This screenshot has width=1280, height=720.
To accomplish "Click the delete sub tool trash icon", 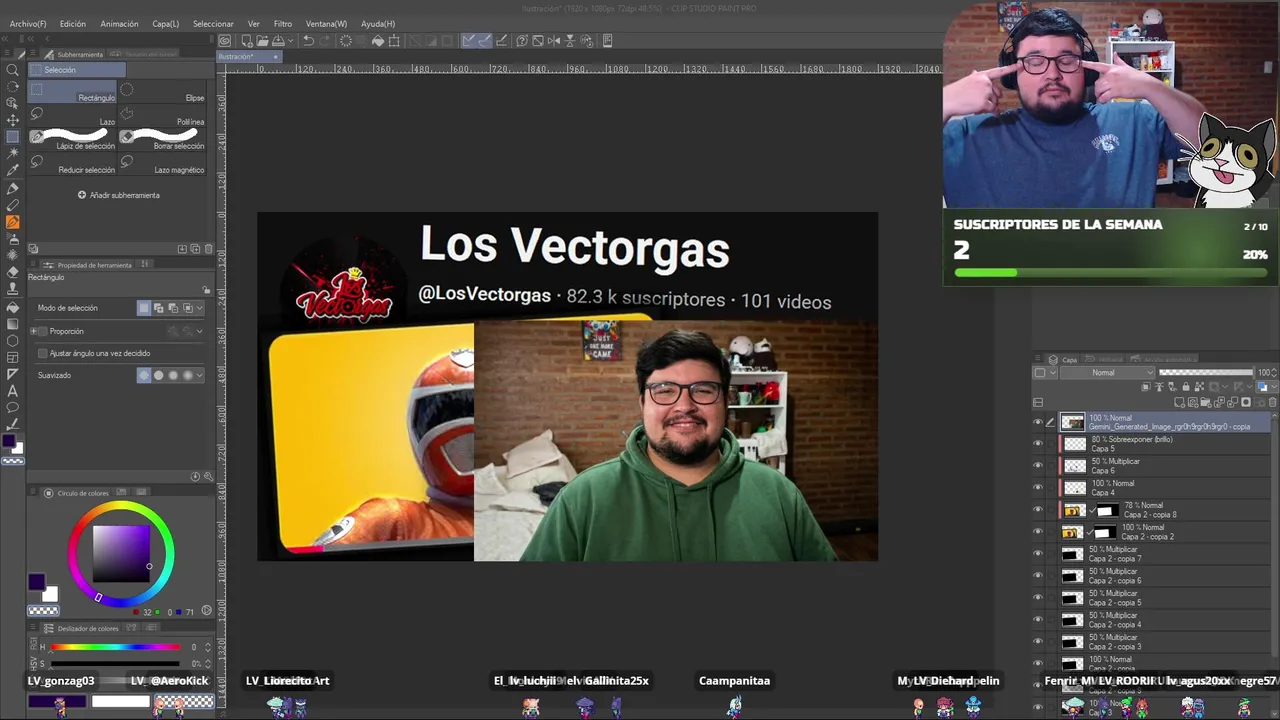I will 208,249.
